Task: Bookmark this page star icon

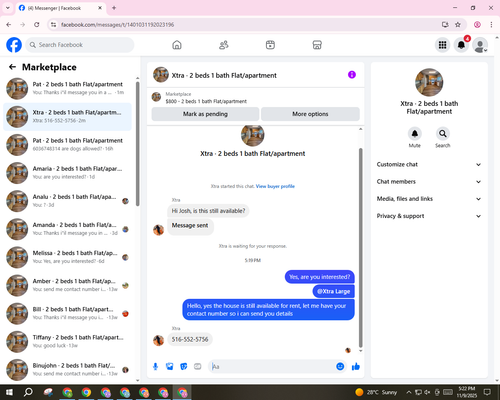Action: point(458,25)
